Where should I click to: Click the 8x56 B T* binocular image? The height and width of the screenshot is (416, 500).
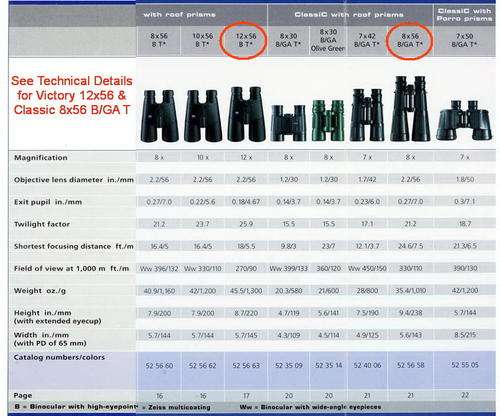coord(159,116)
